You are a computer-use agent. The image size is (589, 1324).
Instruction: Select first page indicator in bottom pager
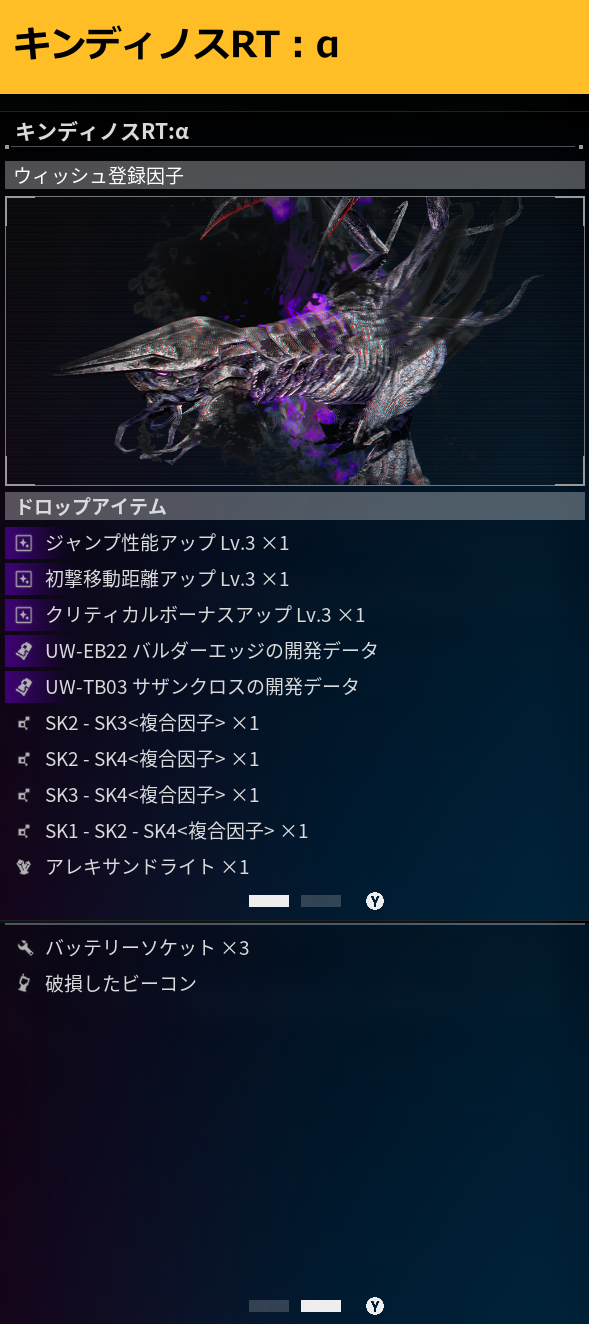[x=269, y=1306]
